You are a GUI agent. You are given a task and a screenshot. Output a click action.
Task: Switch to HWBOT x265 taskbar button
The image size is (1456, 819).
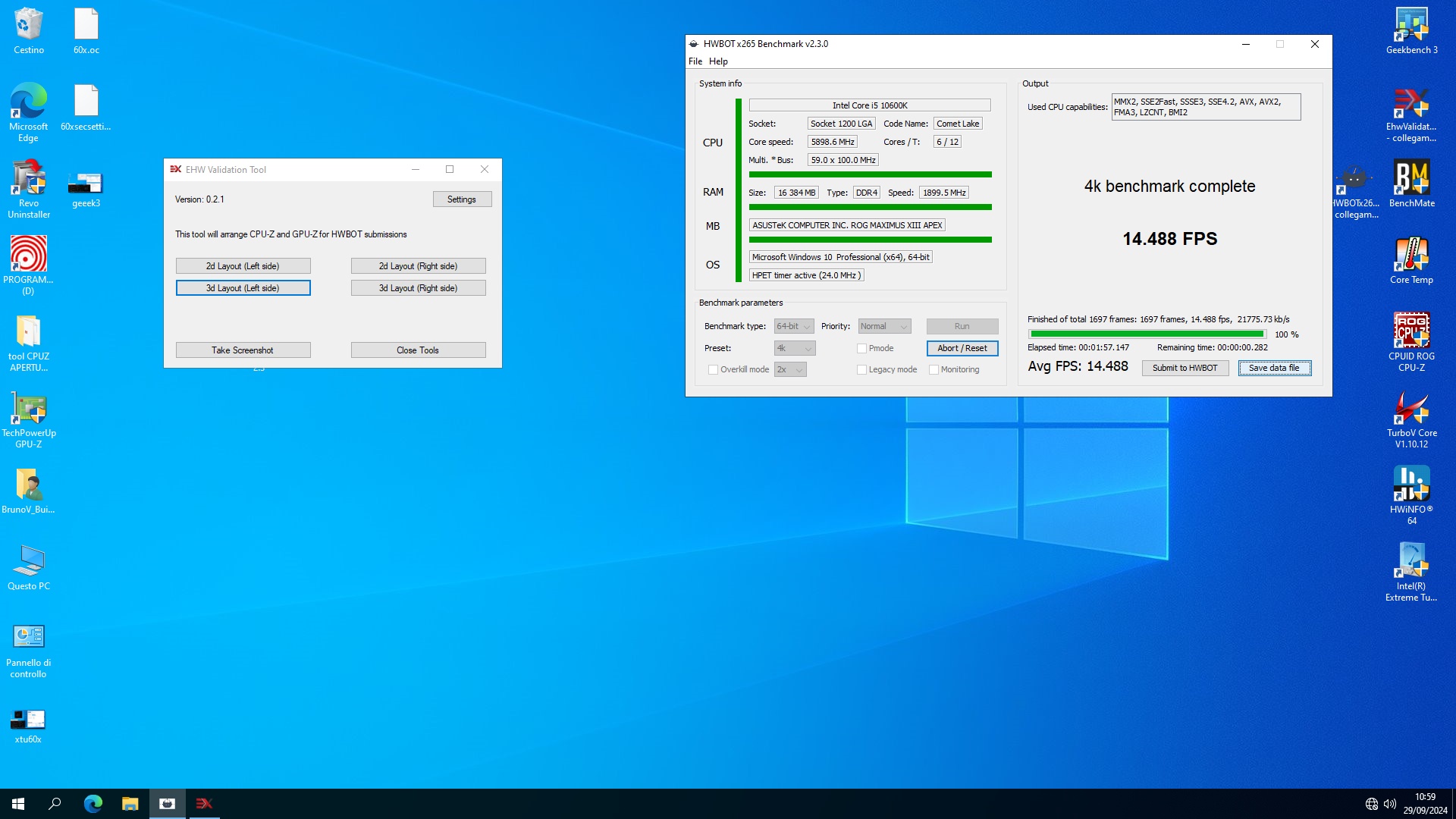point(167,804)
